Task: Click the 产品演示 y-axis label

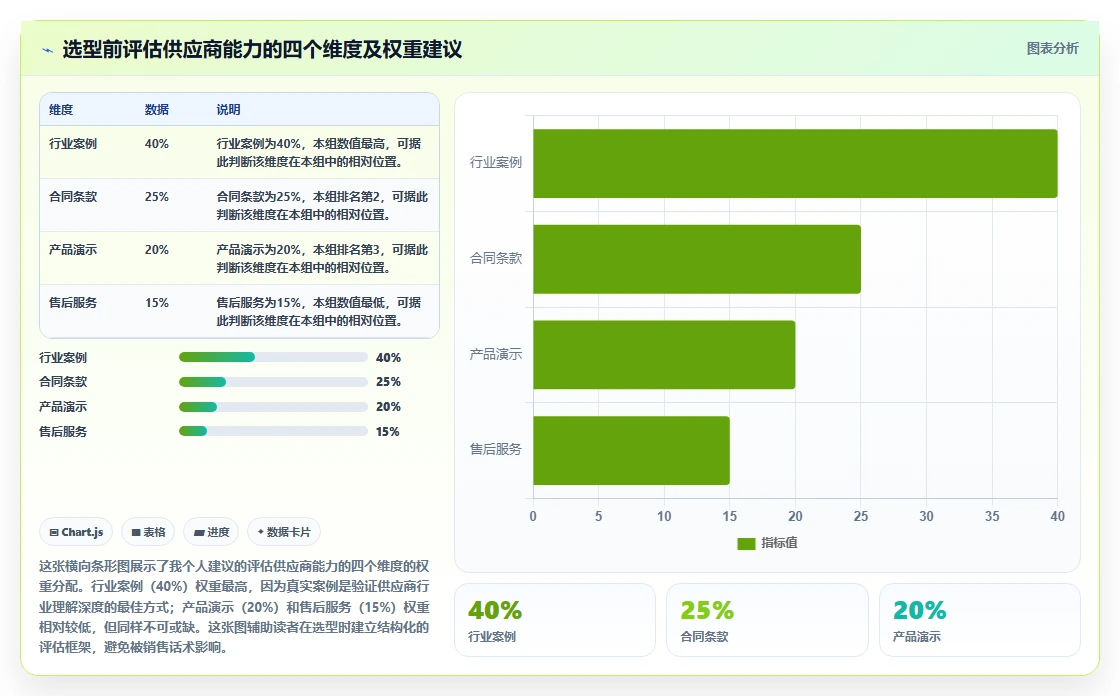Action: click(496, 354)
